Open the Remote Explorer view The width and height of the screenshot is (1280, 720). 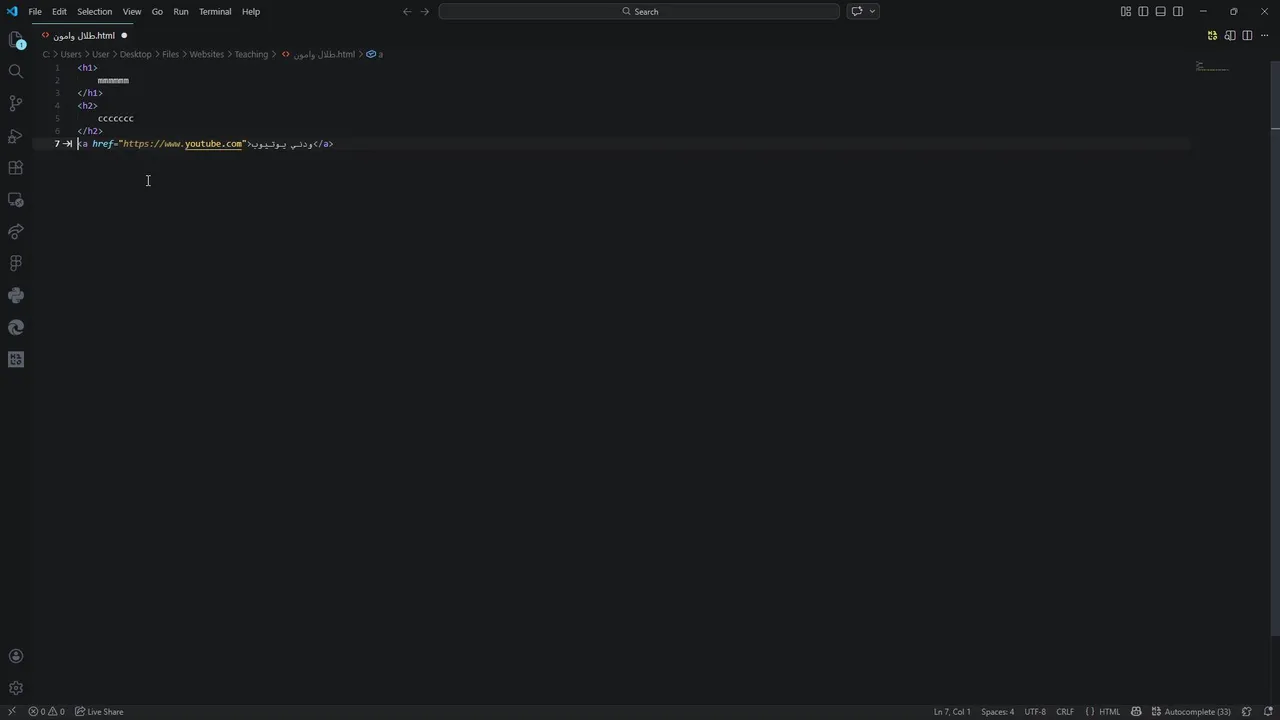click(16, 199)
